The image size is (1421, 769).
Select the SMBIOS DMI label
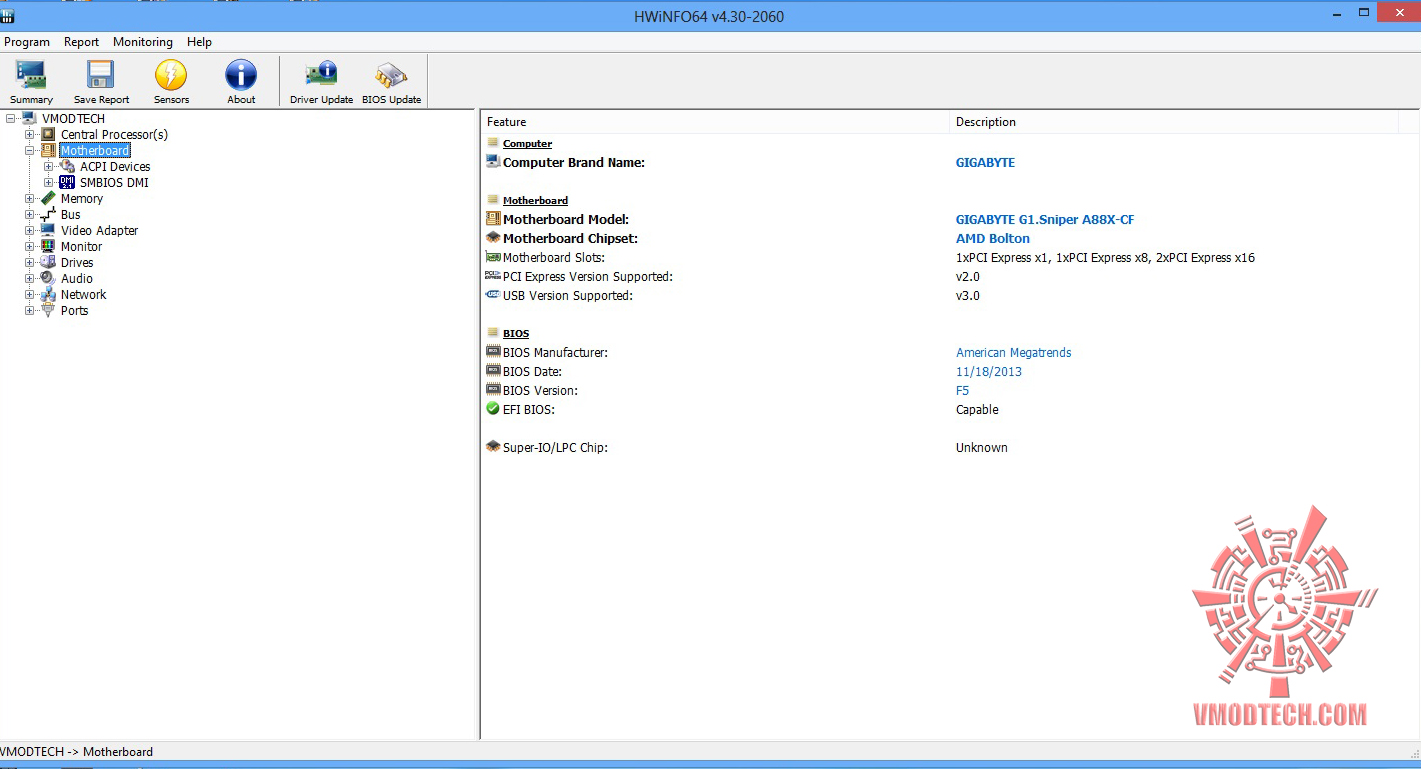tap(114, 183)
